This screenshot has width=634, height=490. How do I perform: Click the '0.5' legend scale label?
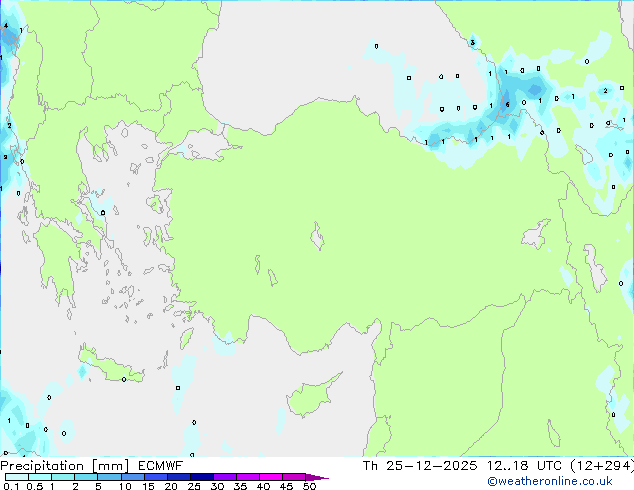35,486
